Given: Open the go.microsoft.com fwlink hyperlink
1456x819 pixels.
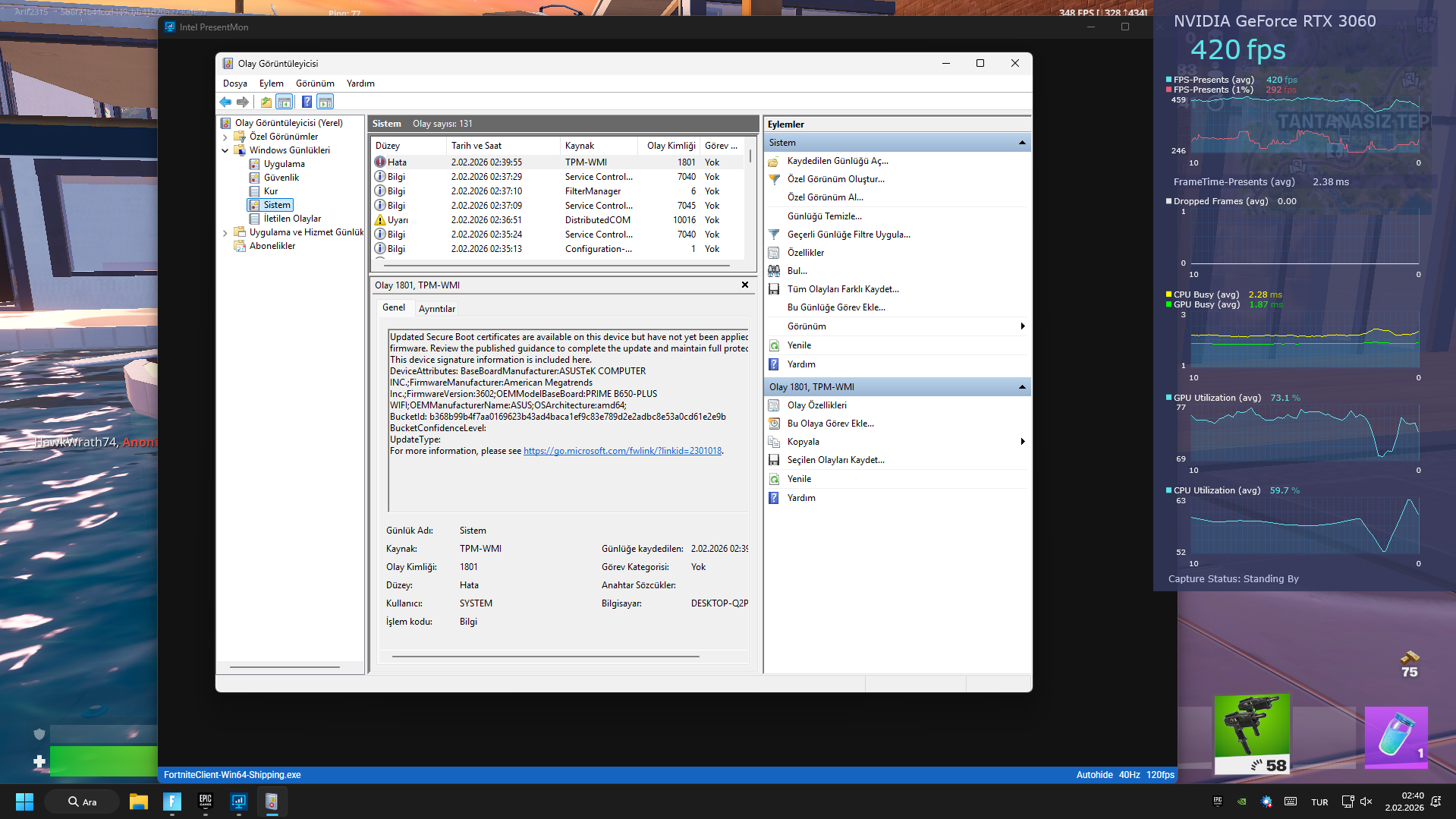Looking at the screenshot, I should click(622, 451).
